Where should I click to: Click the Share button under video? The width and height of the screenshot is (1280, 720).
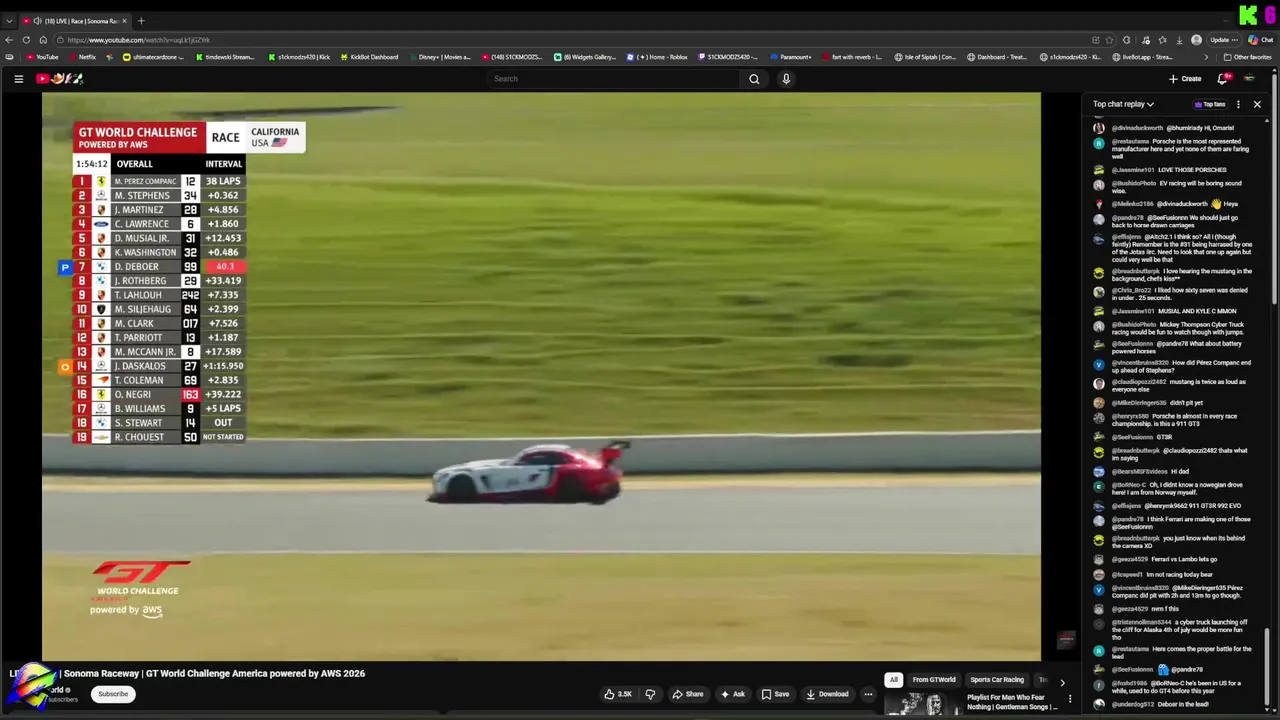tap(688, 694)
